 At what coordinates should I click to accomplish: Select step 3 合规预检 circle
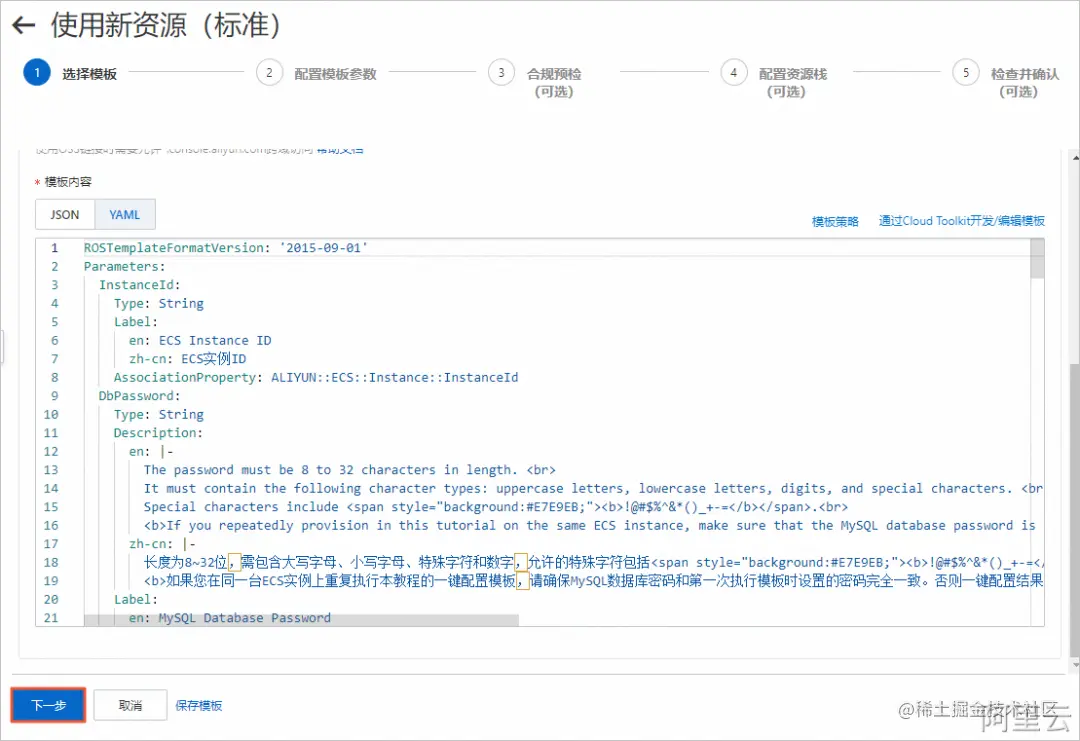click(501, 72)
